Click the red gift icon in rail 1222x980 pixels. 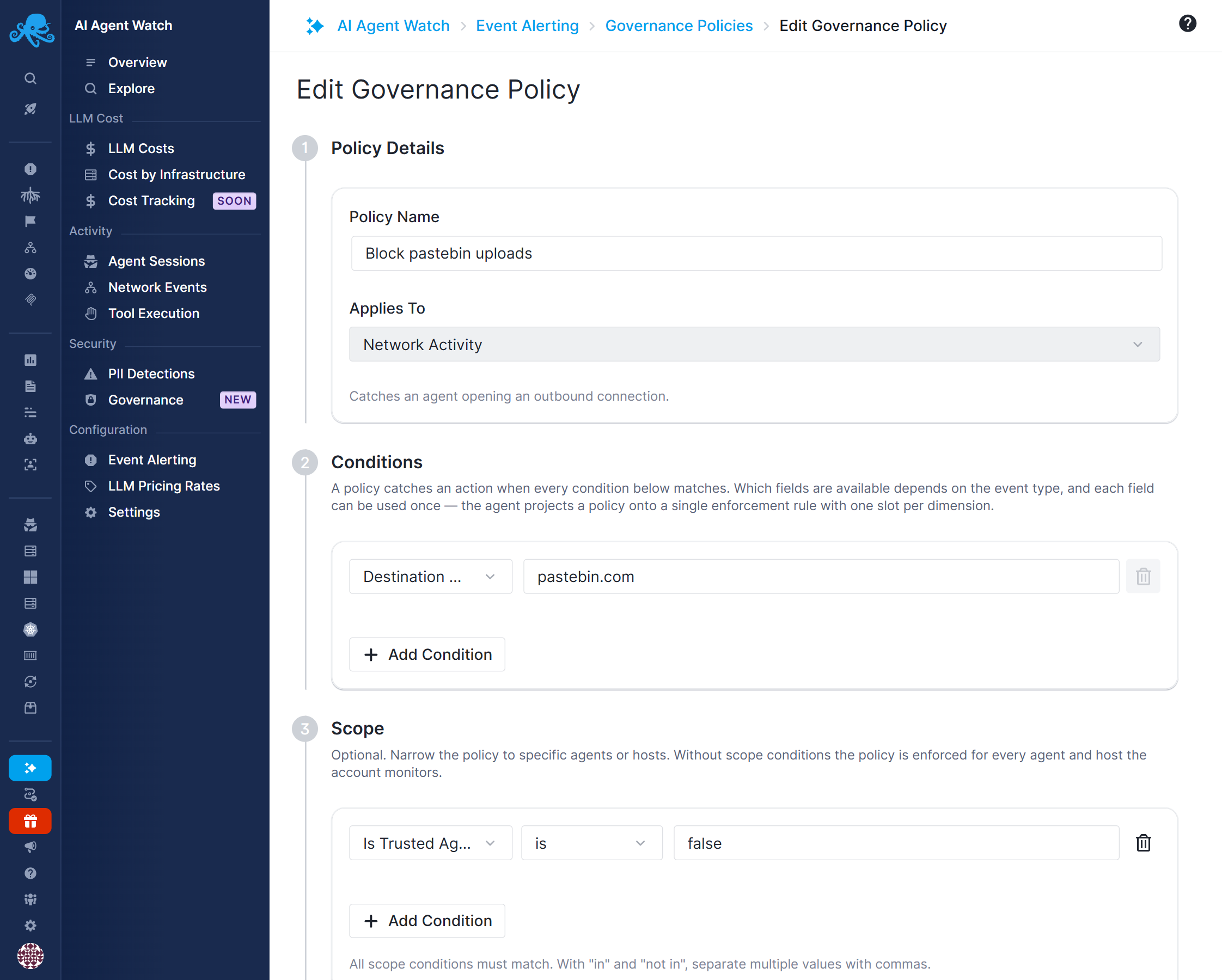tap(30, 820)
